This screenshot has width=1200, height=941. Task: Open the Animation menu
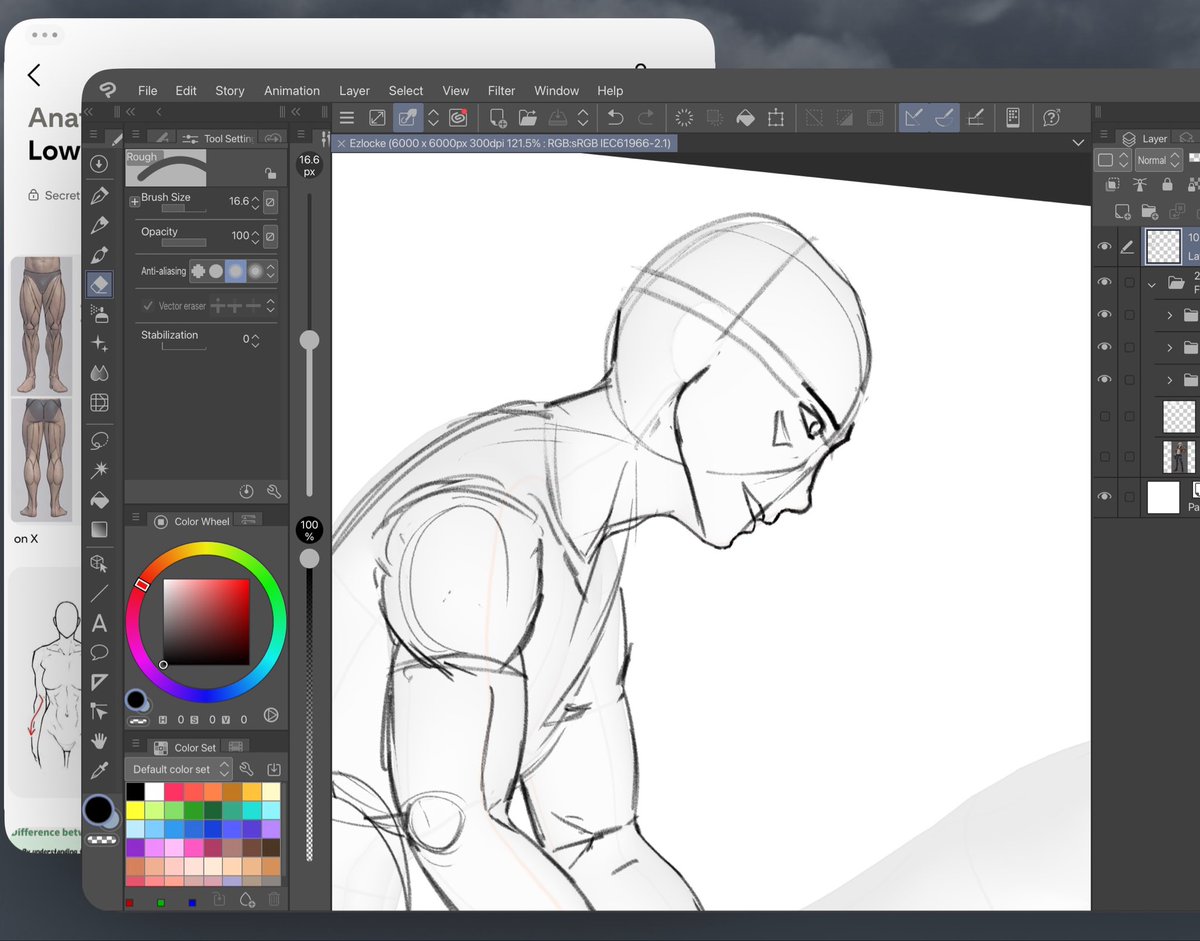pyautogui.click(x=292, y=90)
